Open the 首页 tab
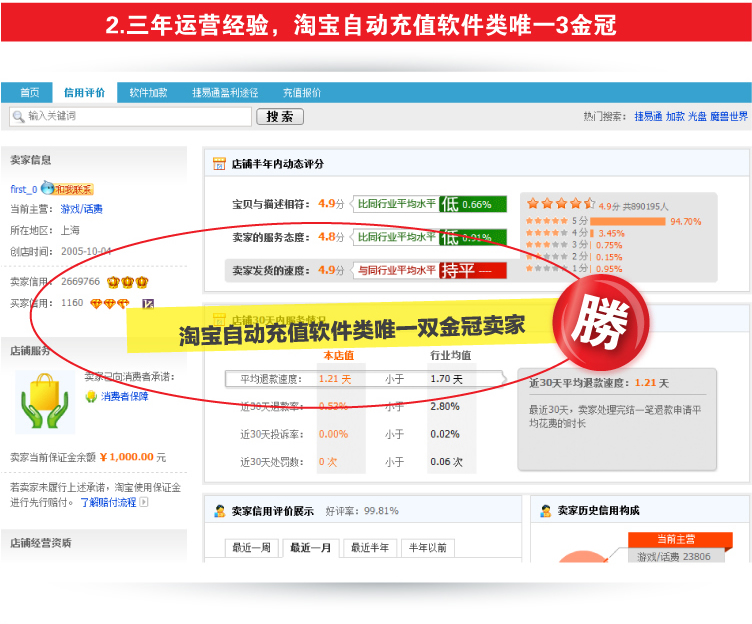 tap(30, 93)
